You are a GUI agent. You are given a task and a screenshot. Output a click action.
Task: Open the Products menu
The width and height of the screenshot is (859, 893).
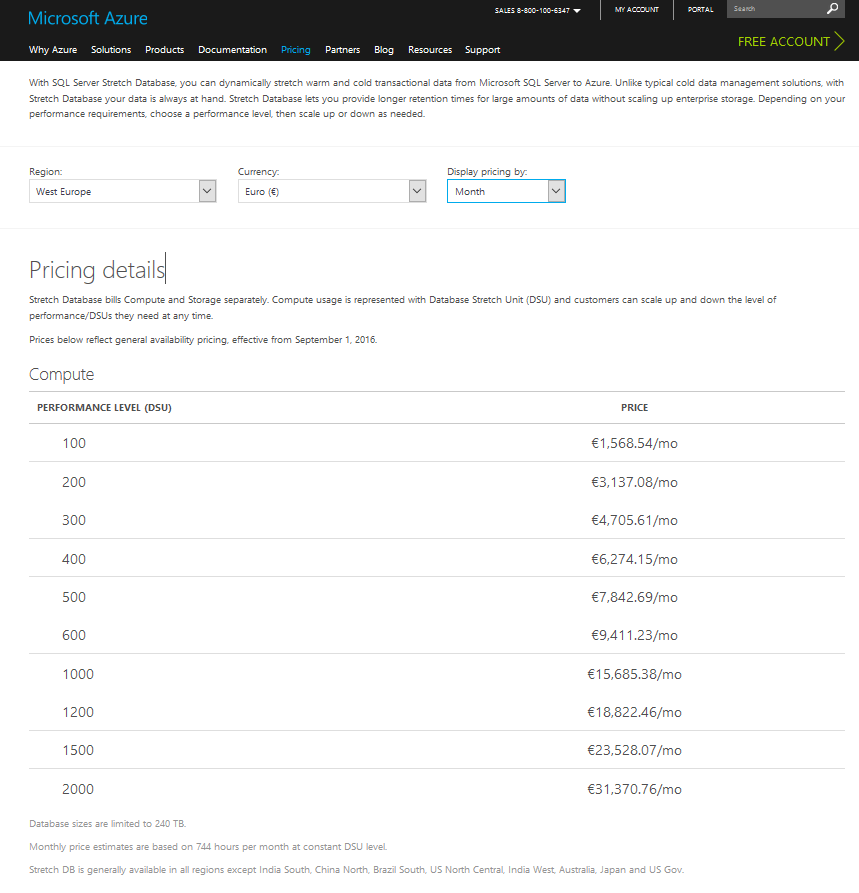(x=165, y=50)
